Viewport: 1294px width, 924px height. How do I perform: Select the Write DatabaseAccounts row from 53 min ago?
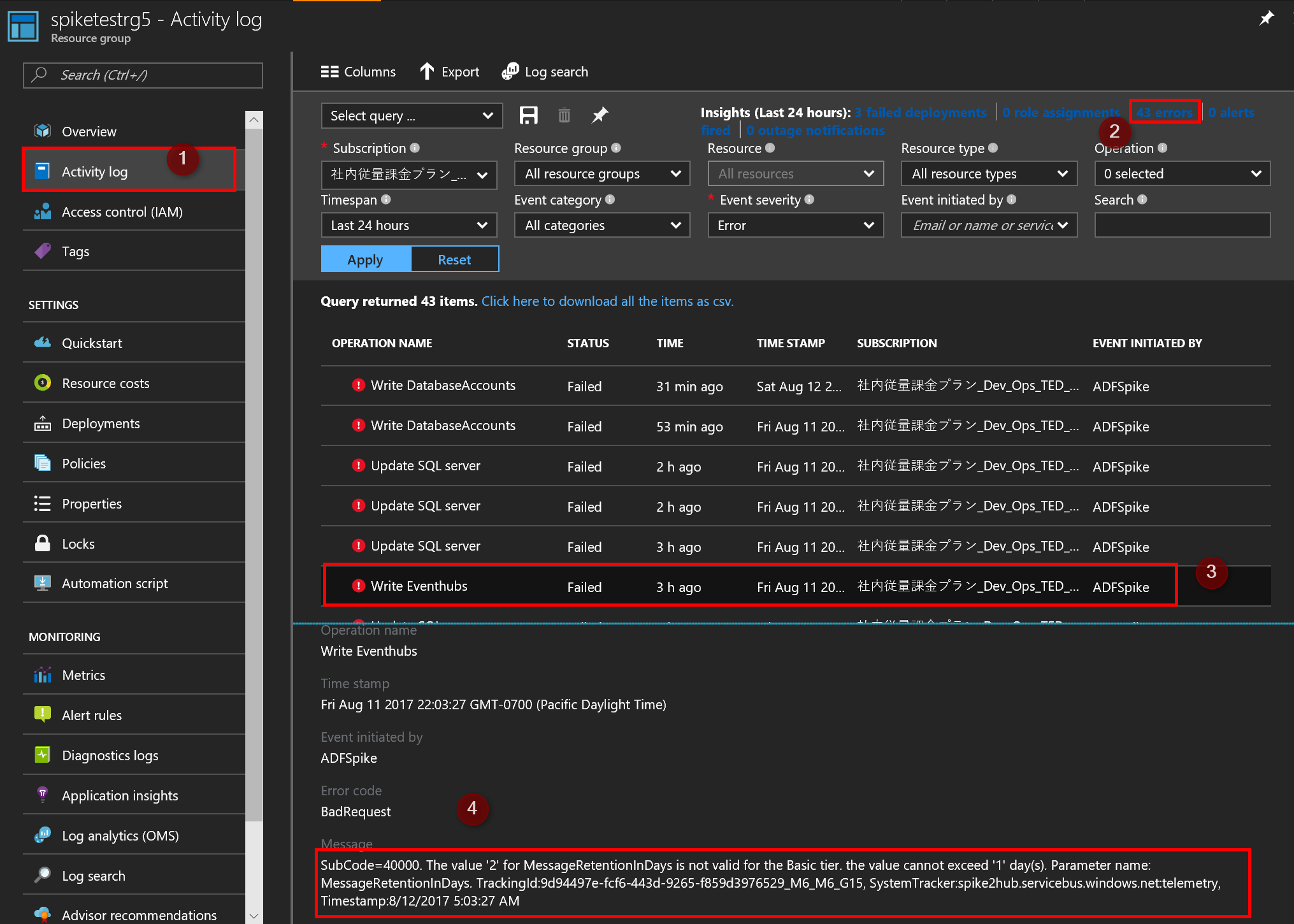coord(796,426)
